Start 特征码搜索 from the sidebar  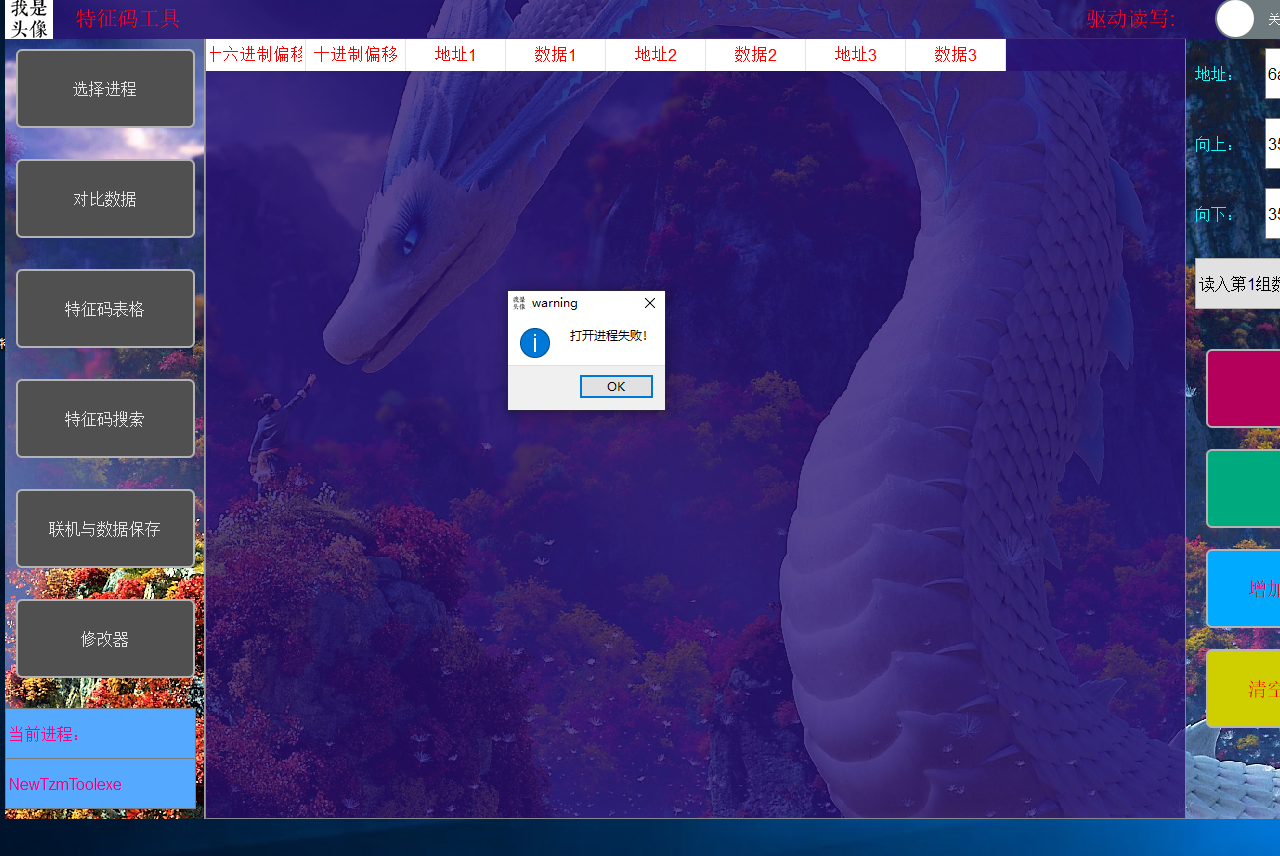tap(105, 418)
